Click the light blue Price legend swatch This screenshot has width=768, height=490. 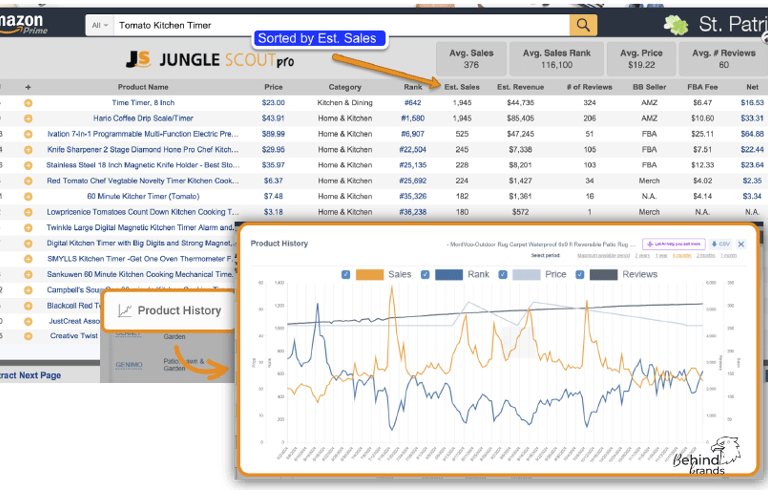(x=527, y=274)
